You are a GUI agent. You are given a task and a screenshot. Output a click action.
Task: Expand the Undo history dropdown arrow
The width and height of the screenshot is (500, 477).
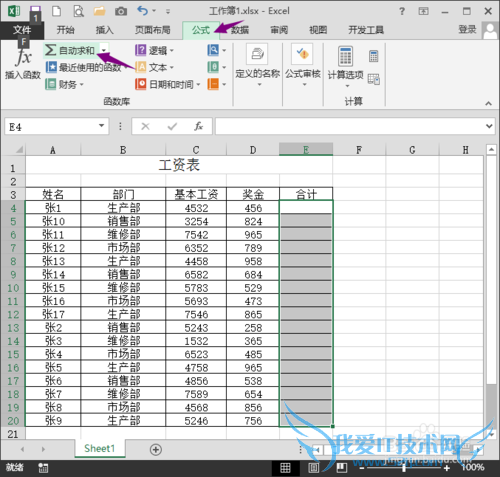click(x=154, y=11)
